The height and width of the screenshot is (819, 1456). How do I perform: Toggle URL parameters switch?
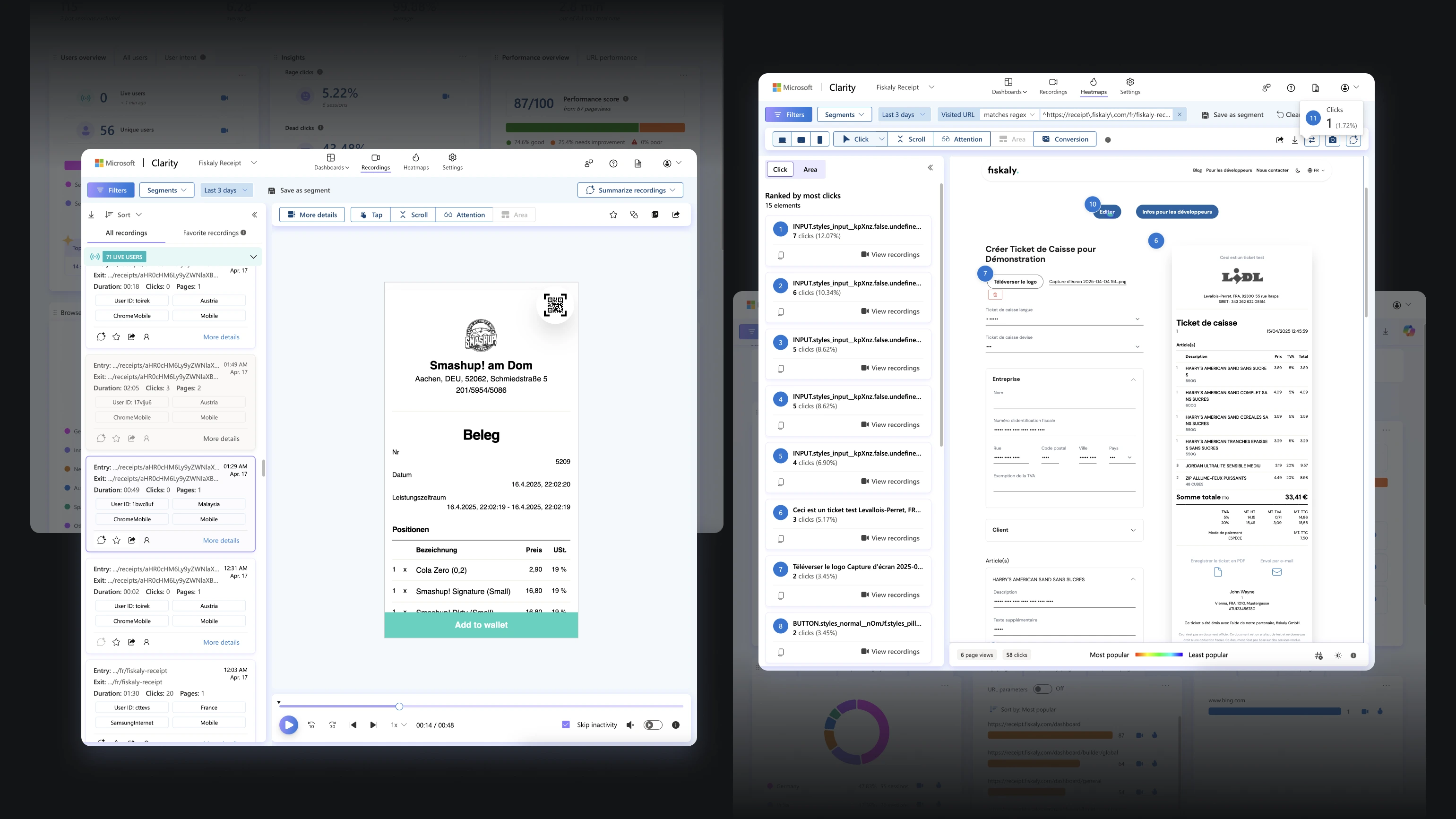[1042, 689]
